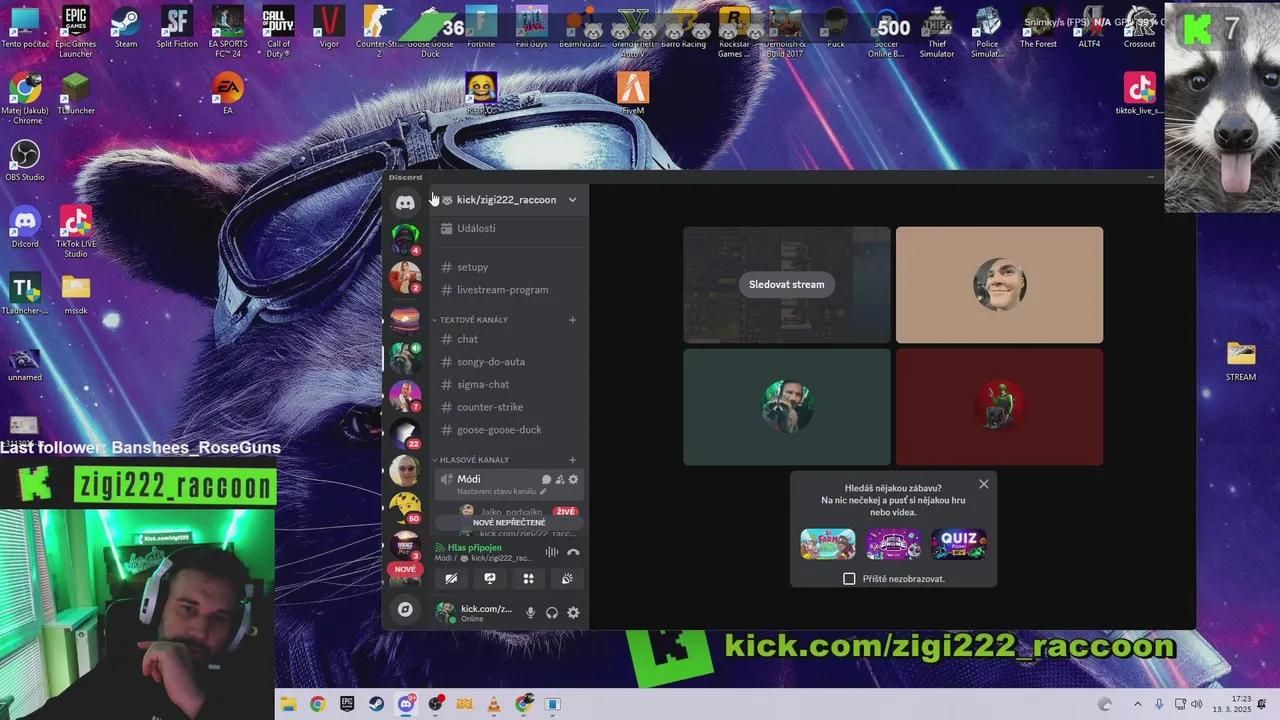Add a channel to HLASOVÉ KANÁLY

pyautogui.click(x=573, y=460)
